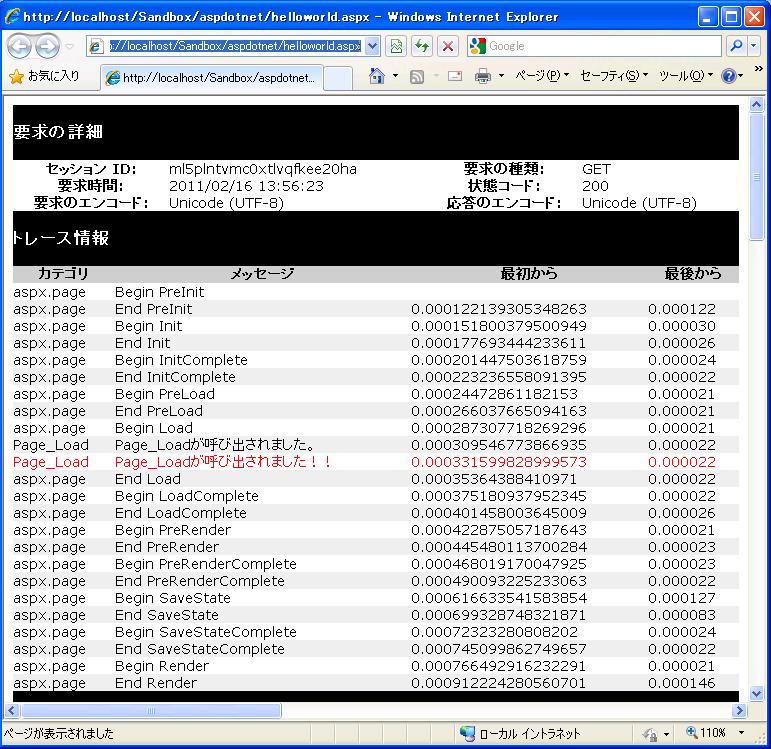The image size is (771, 749).
Task: Click vertical scrollbar down arrow
Action: (756, 693)
